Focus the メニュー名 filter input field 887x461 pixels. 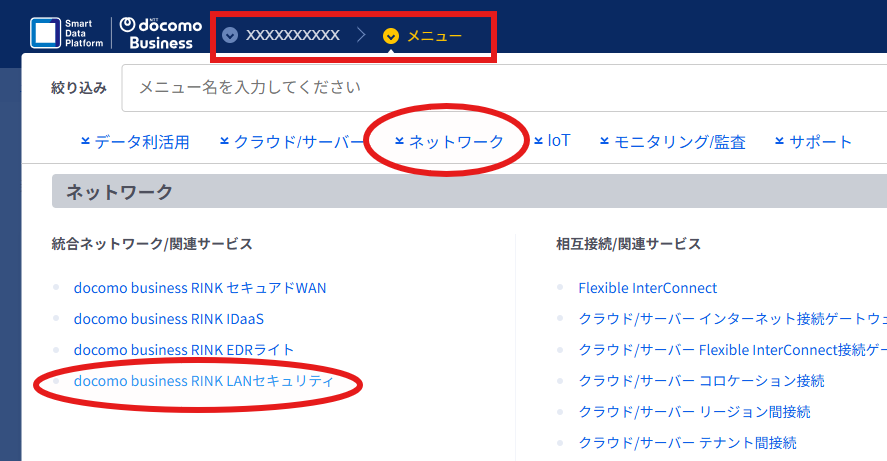(504, 88)
